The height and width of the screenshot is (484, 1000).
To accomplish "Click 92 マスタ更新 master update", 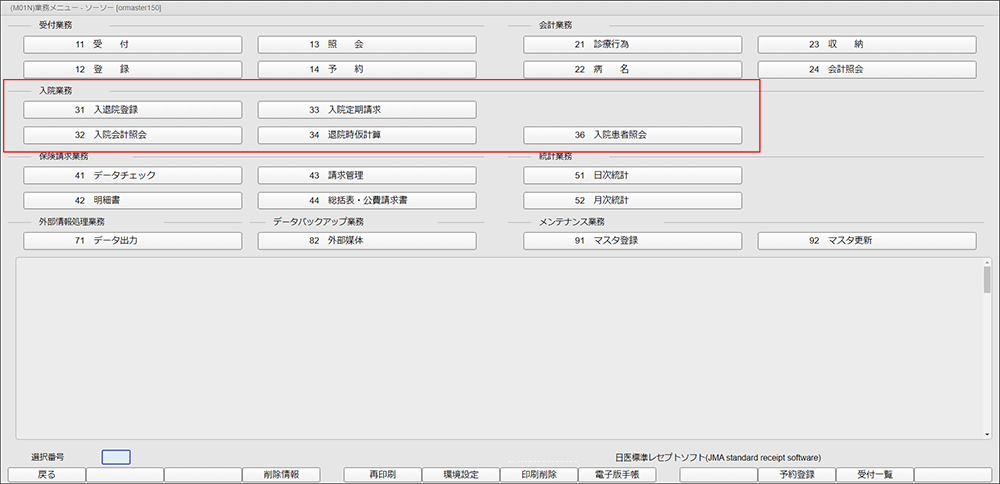I will [867, 240].
